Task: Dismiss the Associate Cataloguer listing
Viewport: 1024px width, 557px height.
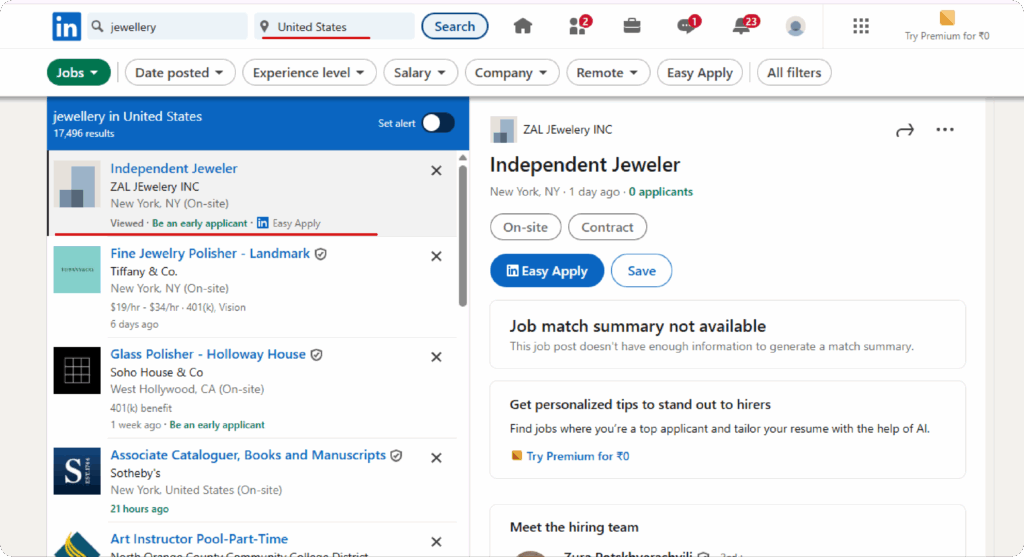Action: click(x=436, y=458)
